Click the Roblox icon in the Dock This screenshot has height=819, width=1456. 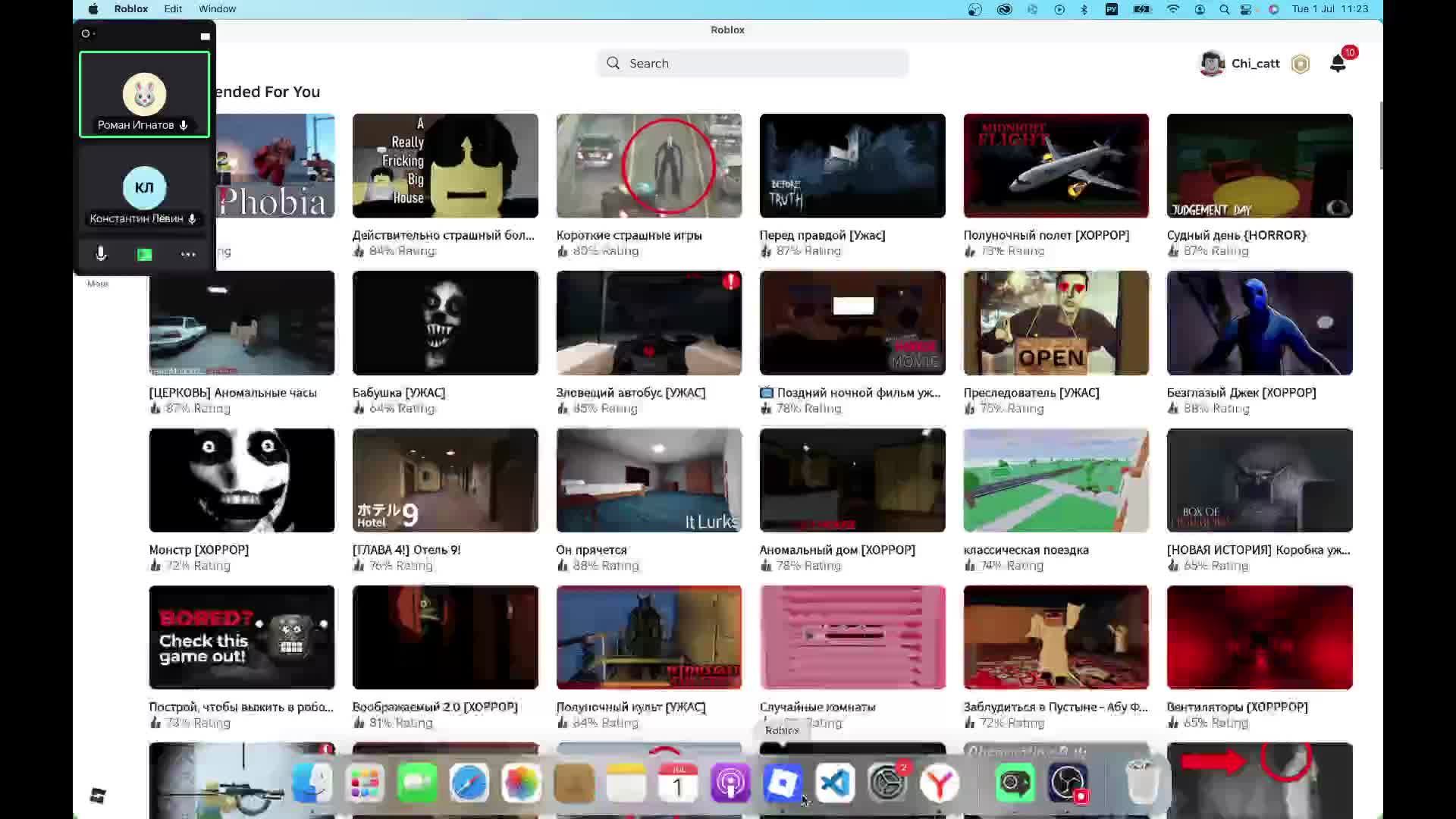click(x=783, y=783)
